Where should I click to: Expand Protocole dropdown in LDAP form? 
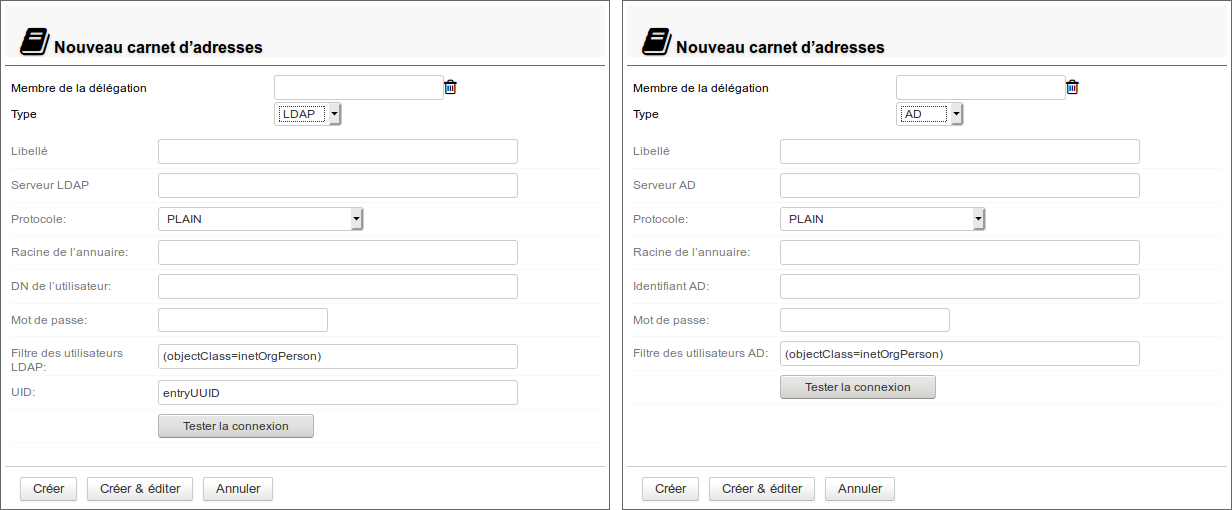tap(260, 219)
